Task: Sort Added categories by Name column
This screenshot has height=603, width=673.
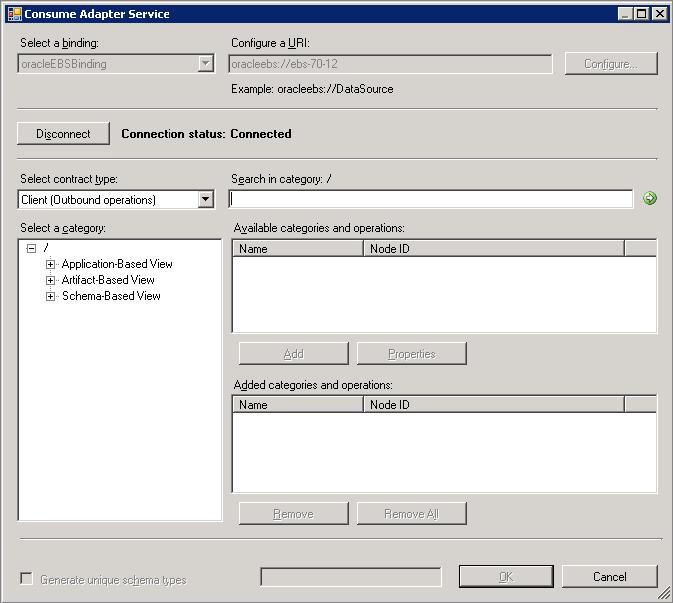Action: [298, 405]
